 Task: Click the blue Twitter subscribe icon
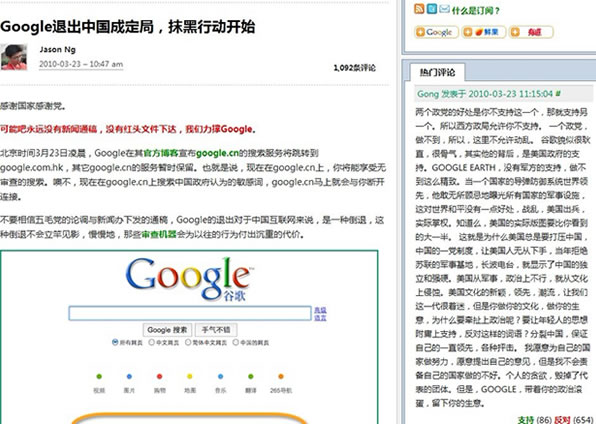[x=432, y=9]
